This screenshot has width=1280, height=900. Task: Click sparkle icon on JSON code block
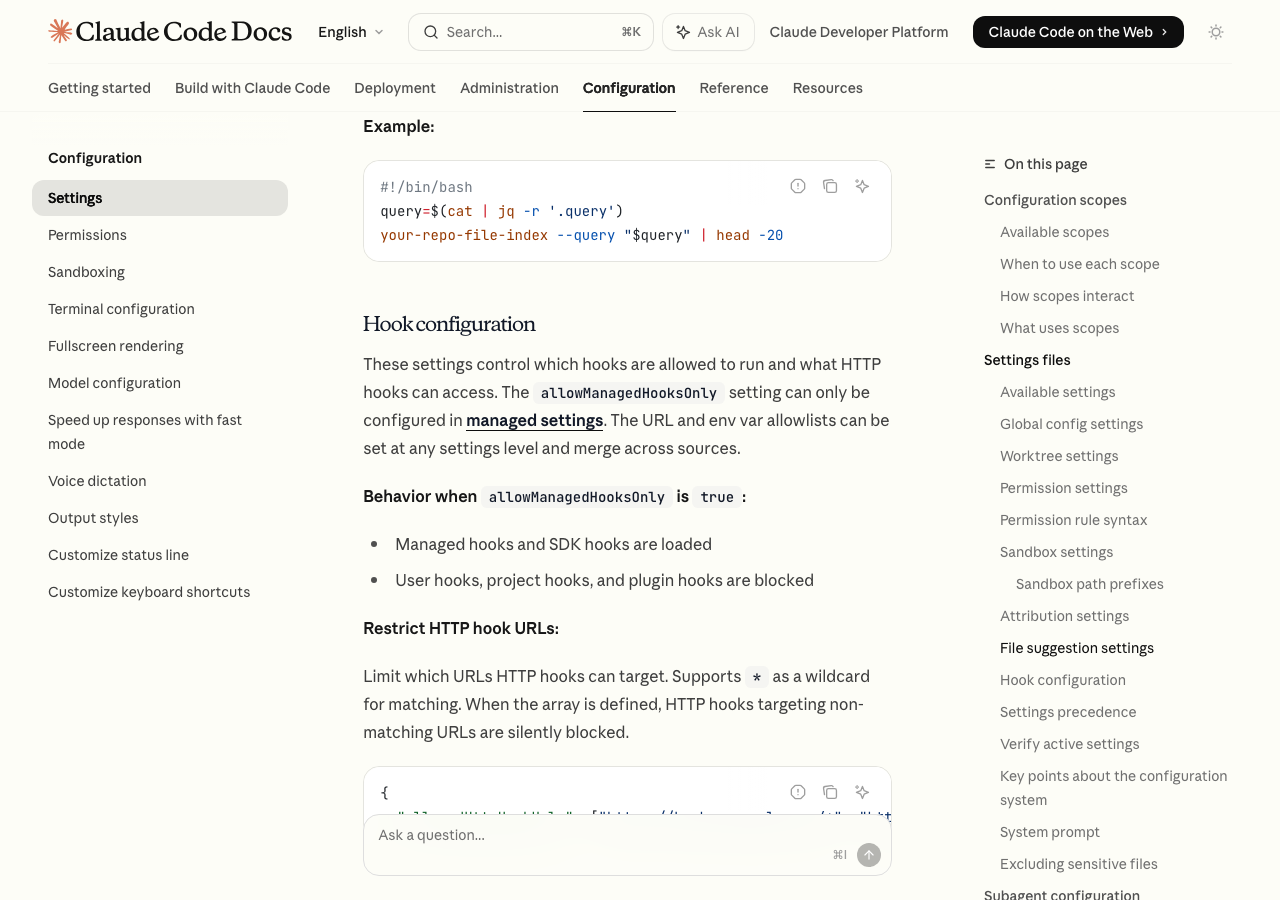(862, 792)
